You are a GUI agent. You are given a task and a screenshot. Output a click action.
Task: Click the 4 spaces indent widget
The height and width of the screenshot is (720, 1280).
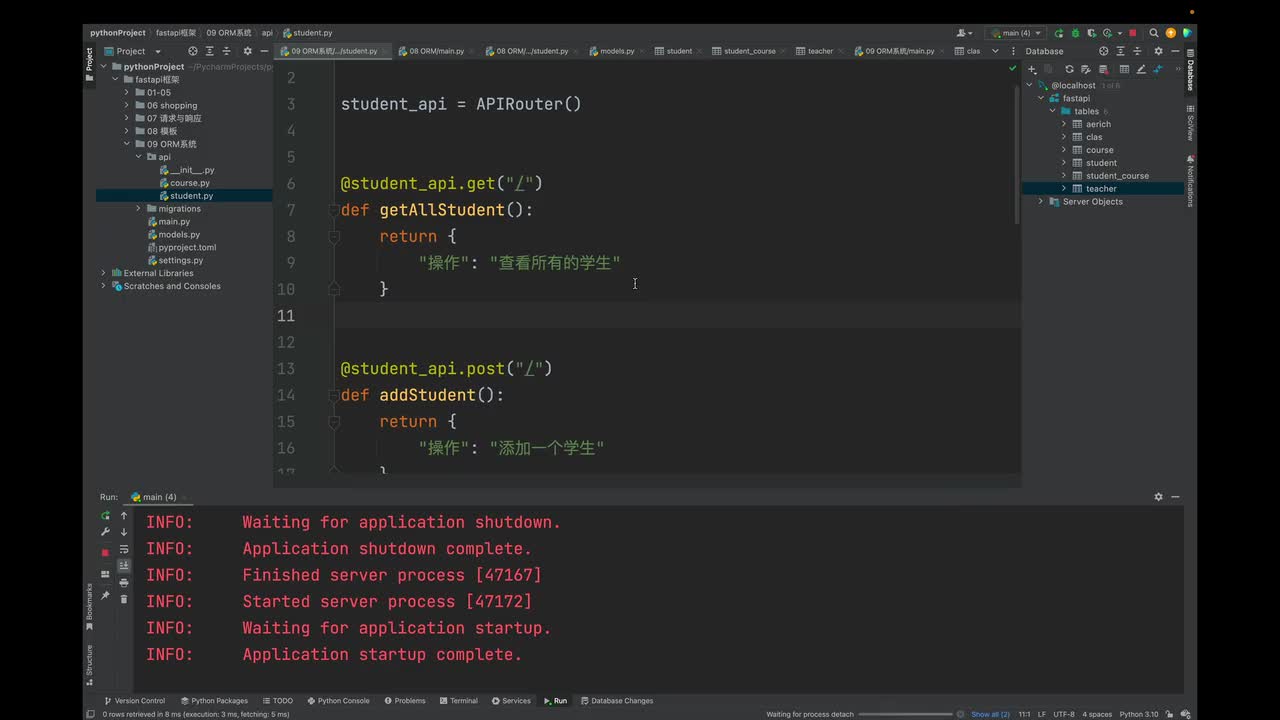(x=1097, y=714)
